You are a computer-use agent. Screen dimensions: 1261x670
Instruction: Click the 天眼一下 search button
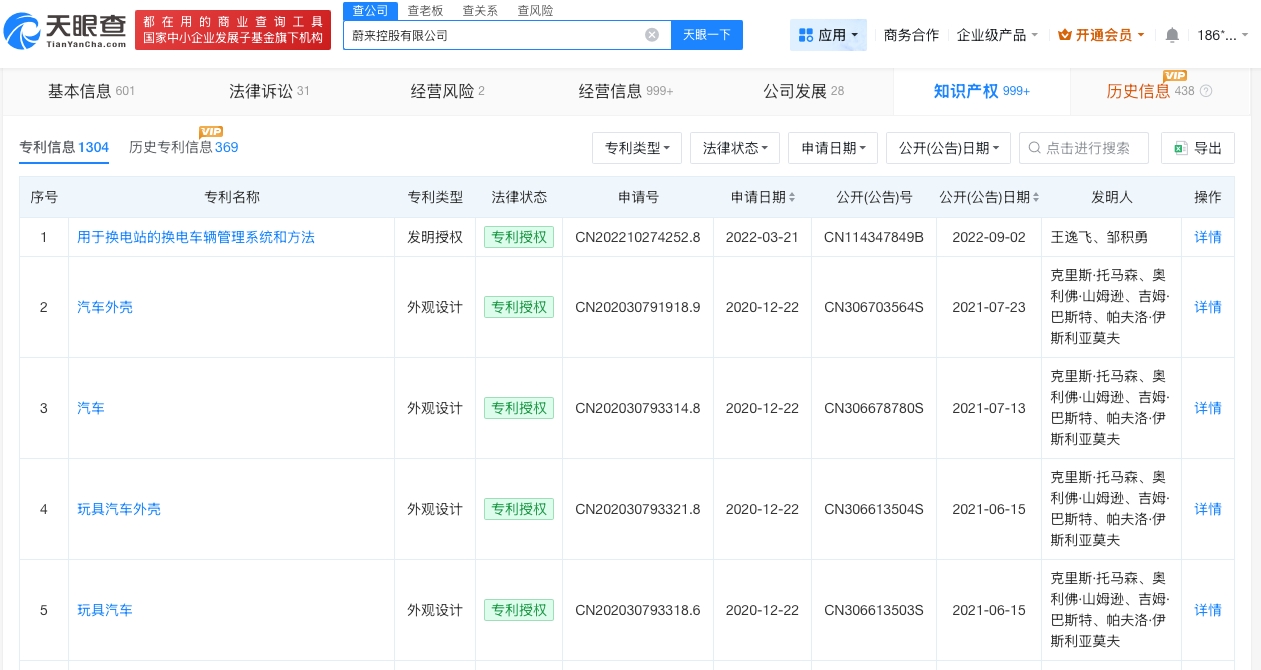706,35
